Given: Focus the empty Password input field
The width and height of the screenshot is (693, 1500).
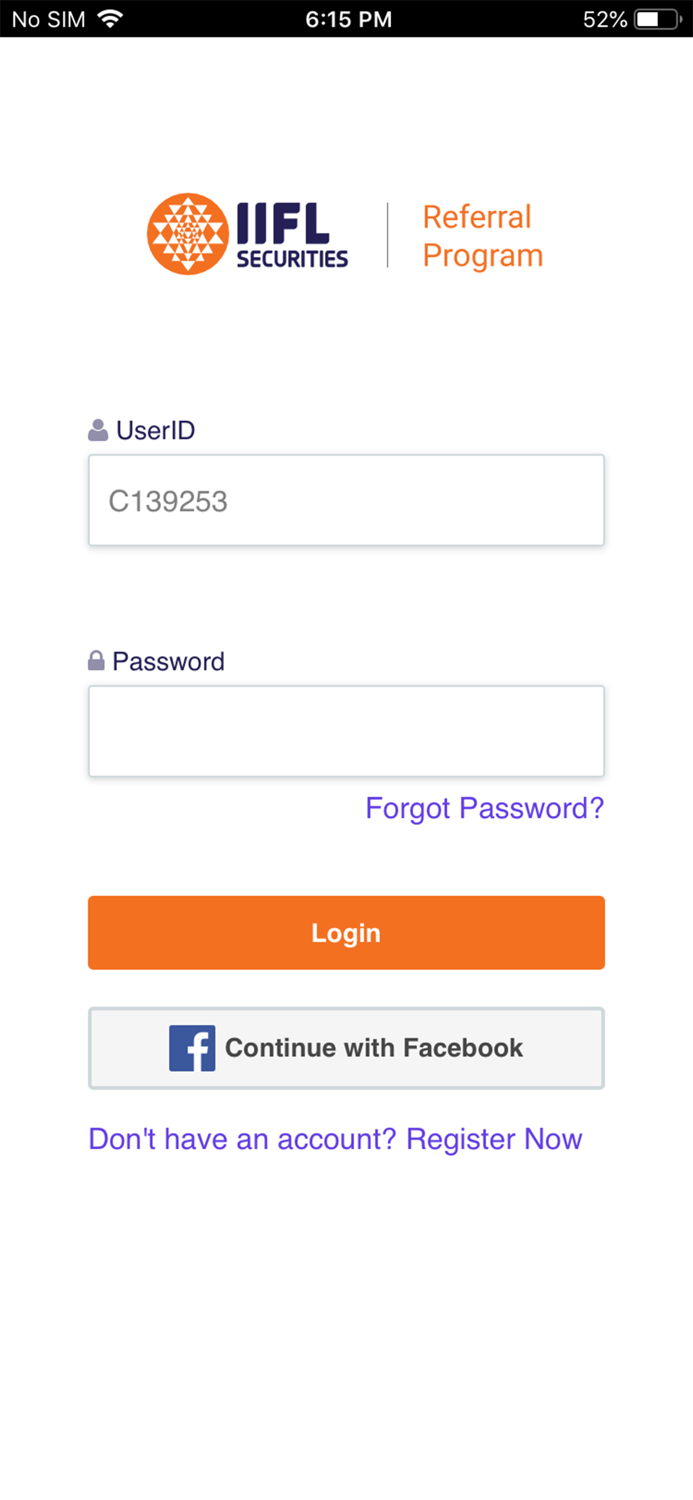Looking at the screenshot, I should click(346, 730).
